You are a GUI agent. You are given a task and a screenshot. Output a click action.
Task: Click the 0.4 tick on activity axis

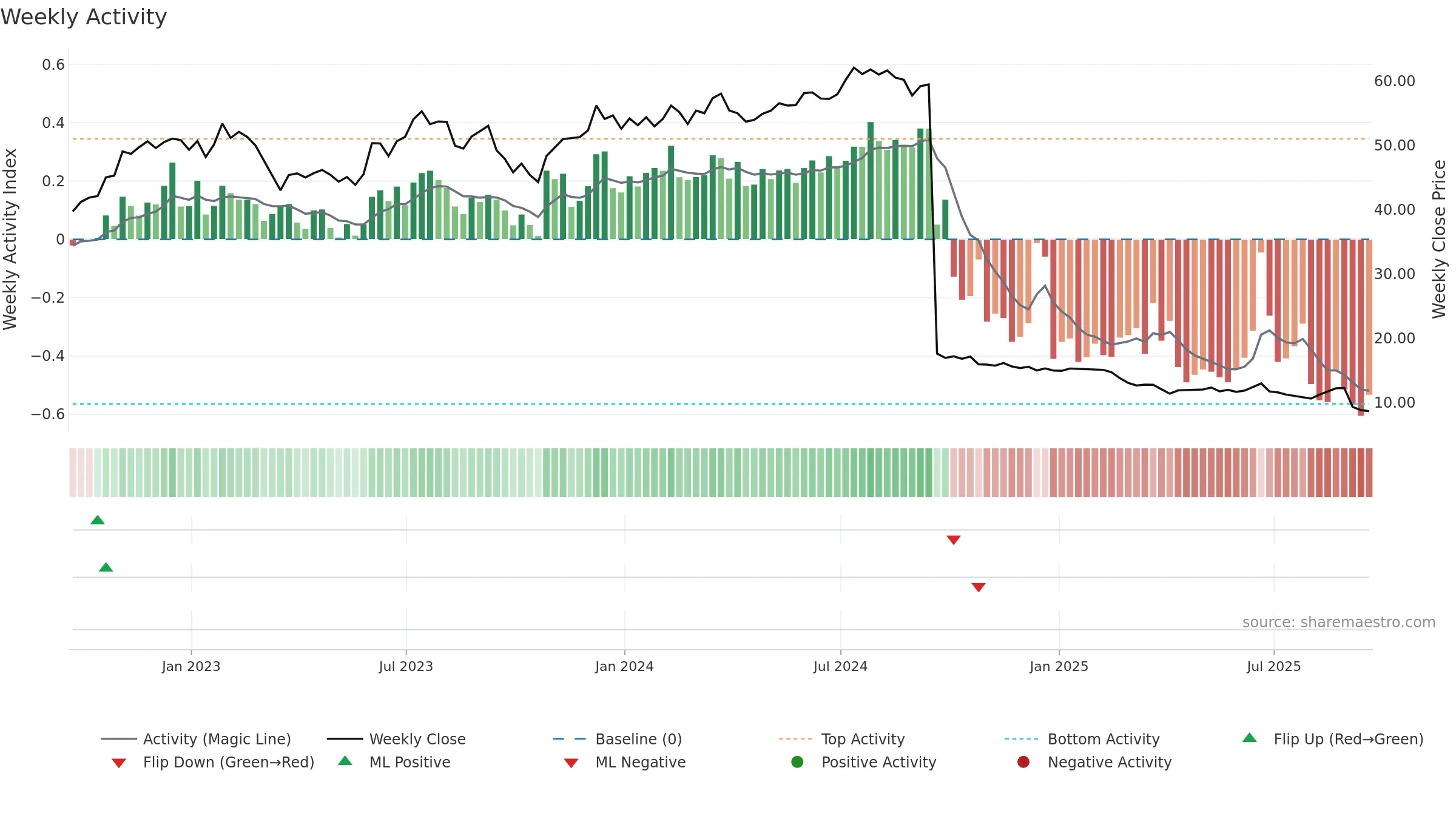pos(53,123)
